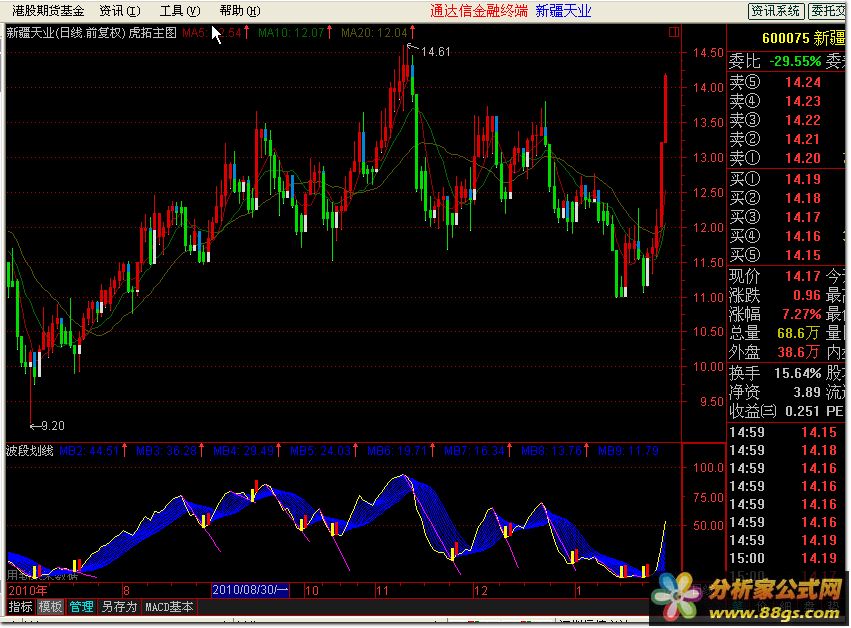
Task: Click 买① price 14.19
Action: coord(803,179)
